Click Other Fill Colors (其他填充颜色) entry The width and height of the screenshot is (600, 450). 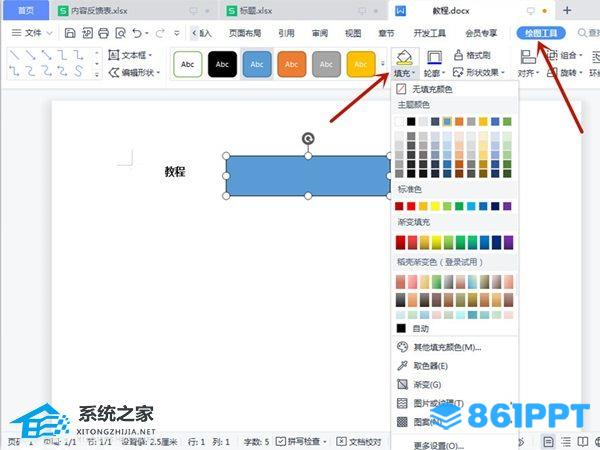tap(445, 347)
